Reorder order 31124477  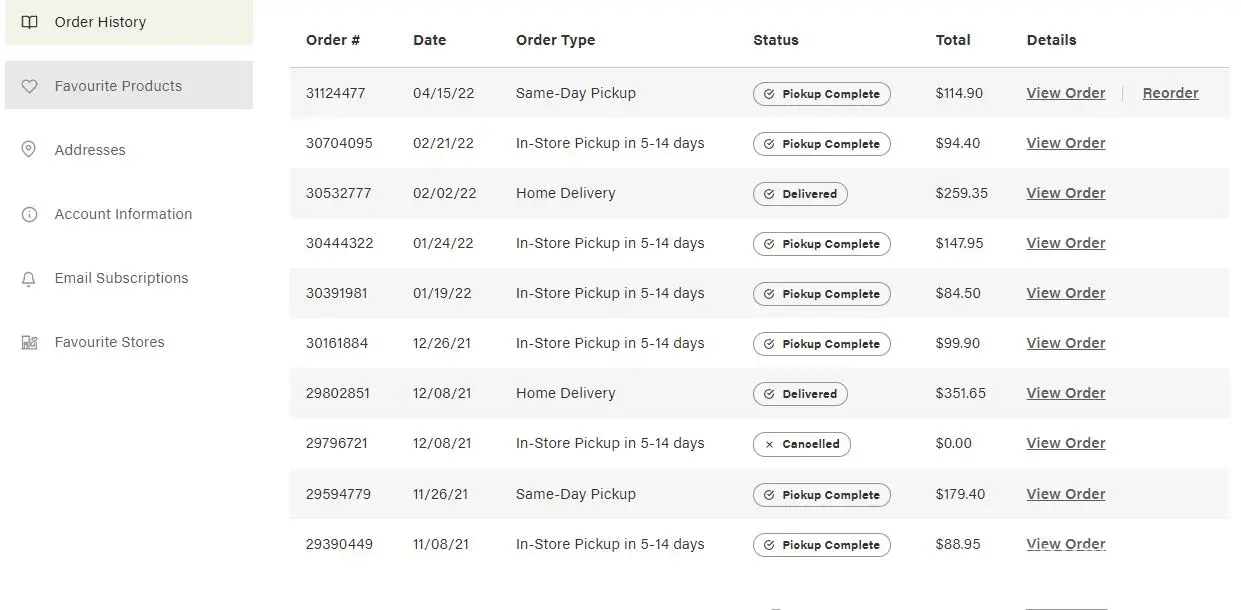(1170, 93)
